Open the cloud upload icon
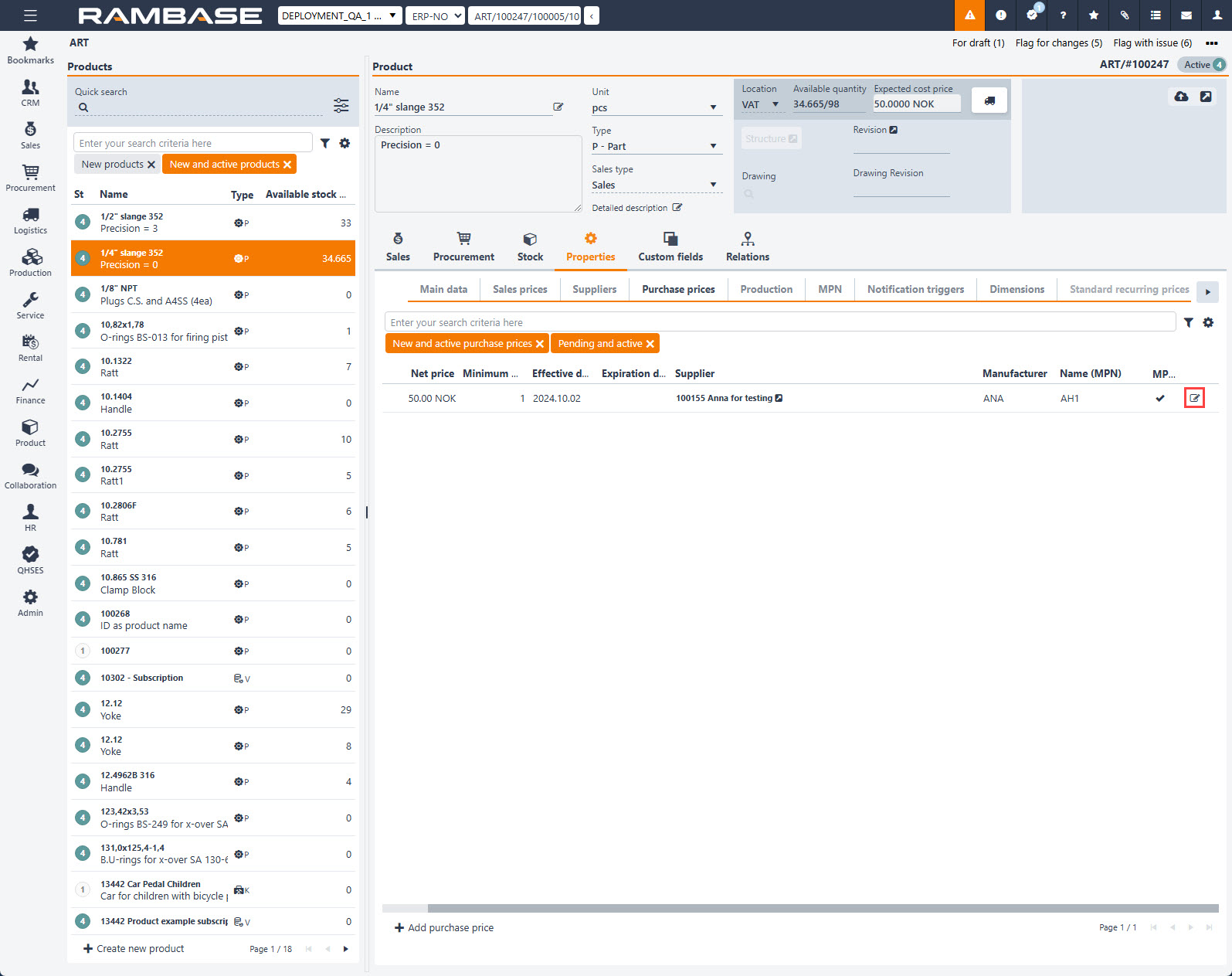1232x976 pixels. point(1181,97)
